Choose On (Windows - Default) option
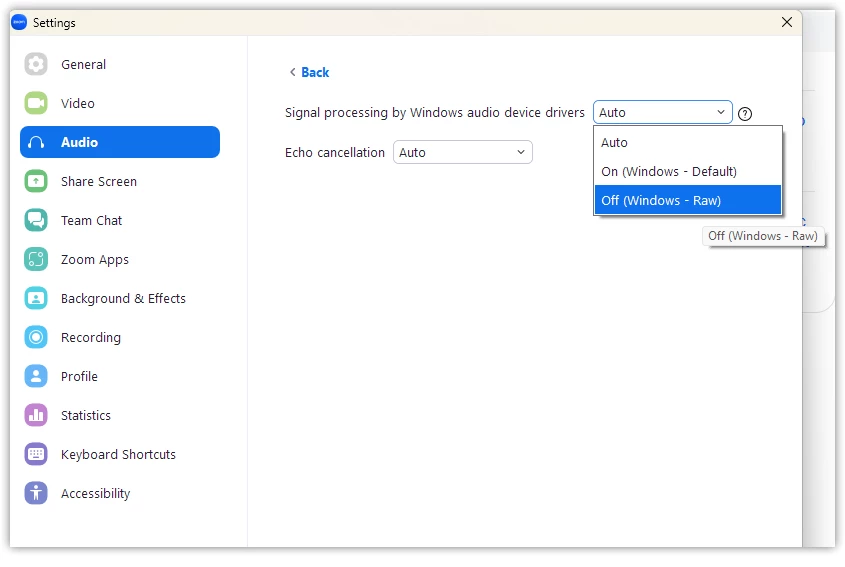The height and width of the screenshot is (567, 845). pyautogui.click(x=688, y=171)
